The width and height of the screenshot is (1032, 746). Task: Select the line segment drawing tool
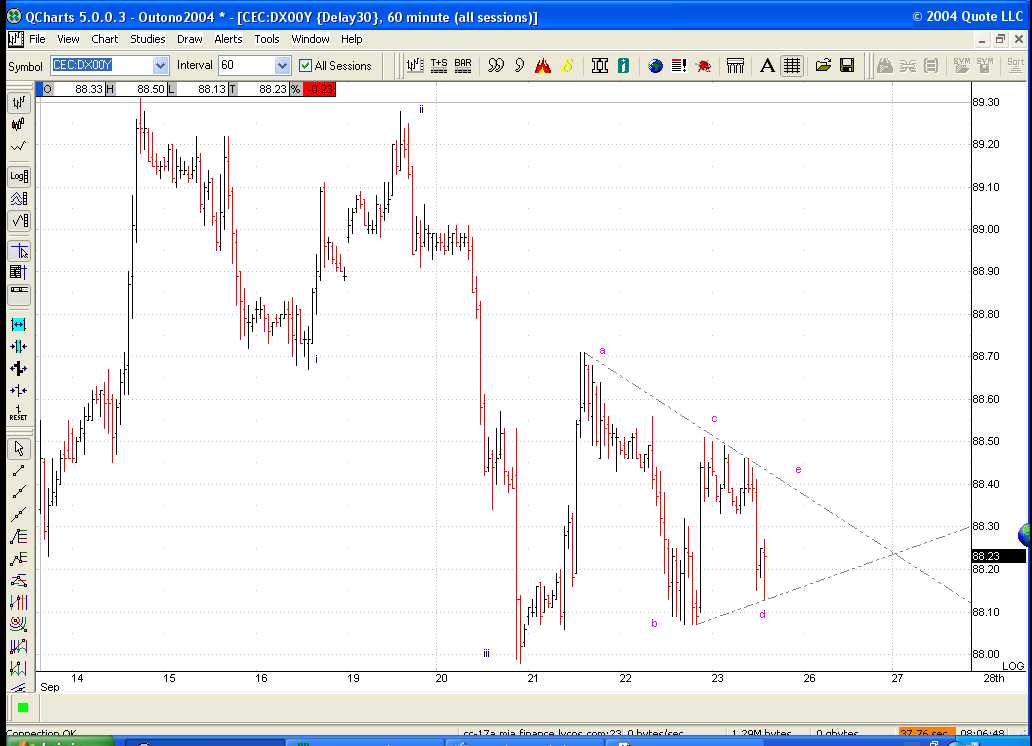(18, 471)
